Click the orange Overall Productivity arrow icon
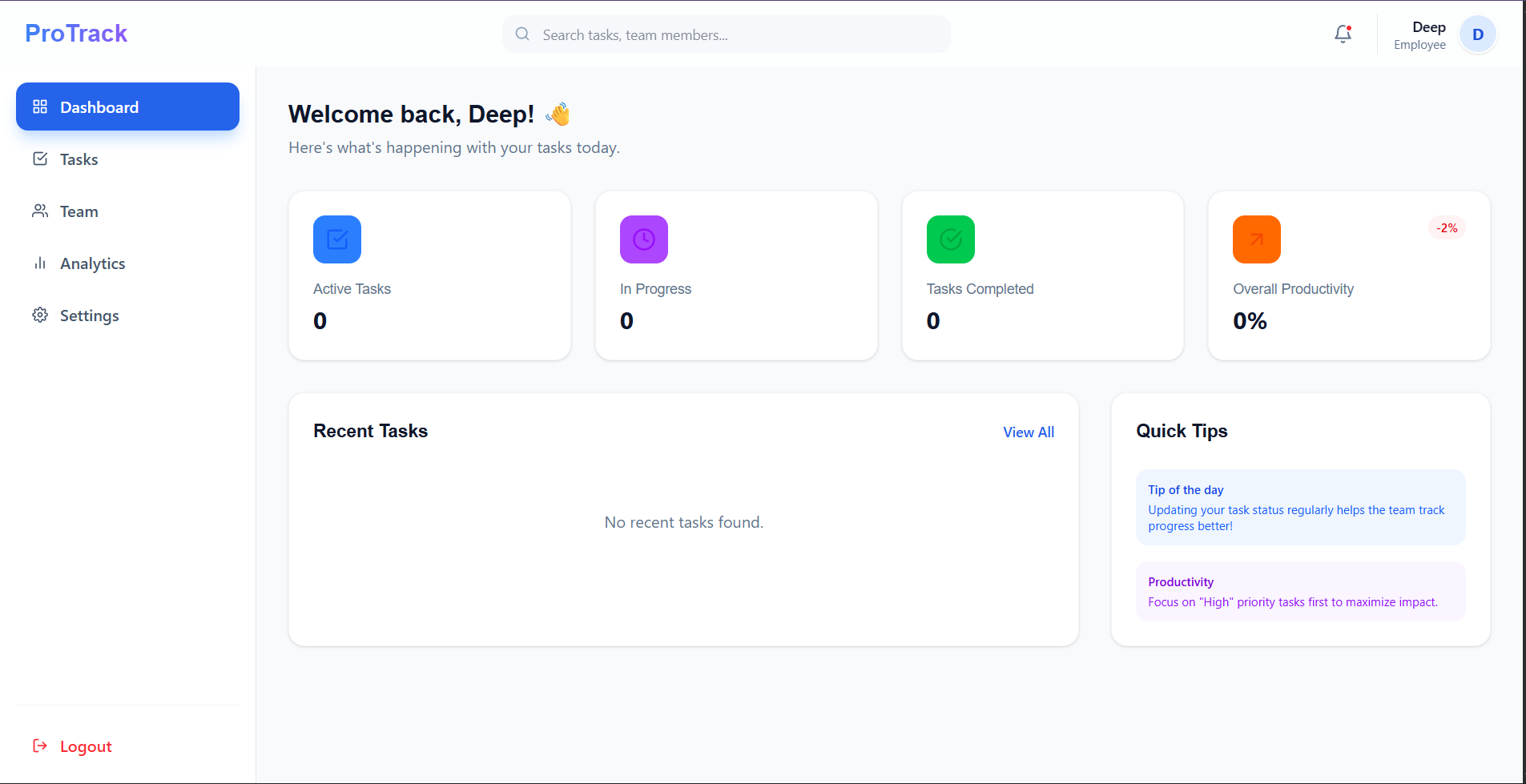Viewport: 1526px width, 784px height. (x=1256, y=239)
